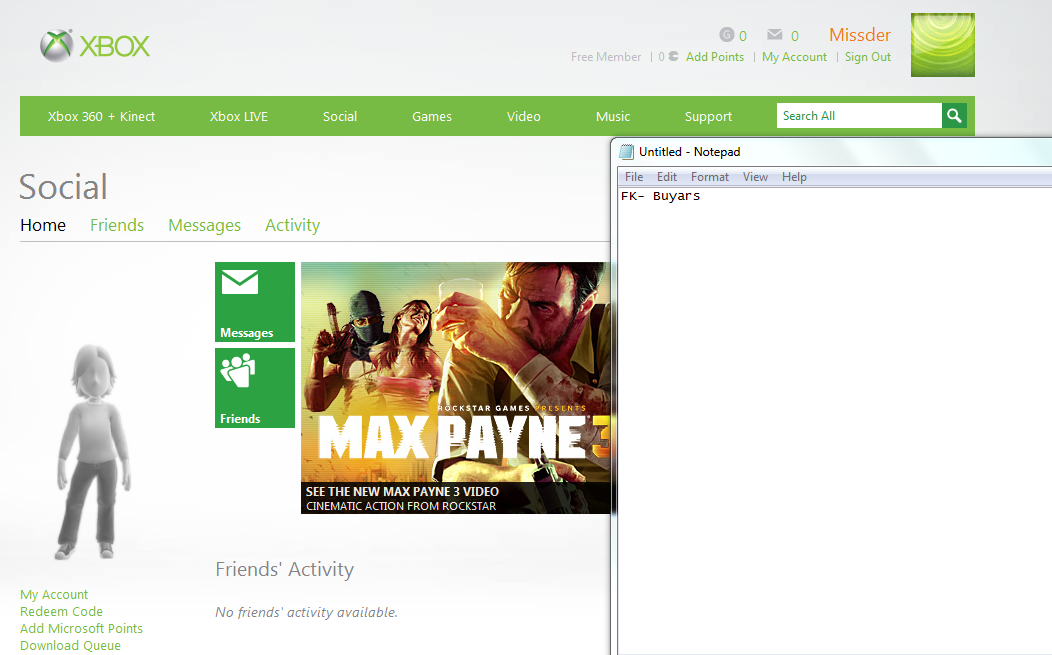Viewport: 1052px width, 655px height.
Task: Click the Xbox logo in the header
Action: click(x=95, y=46)
